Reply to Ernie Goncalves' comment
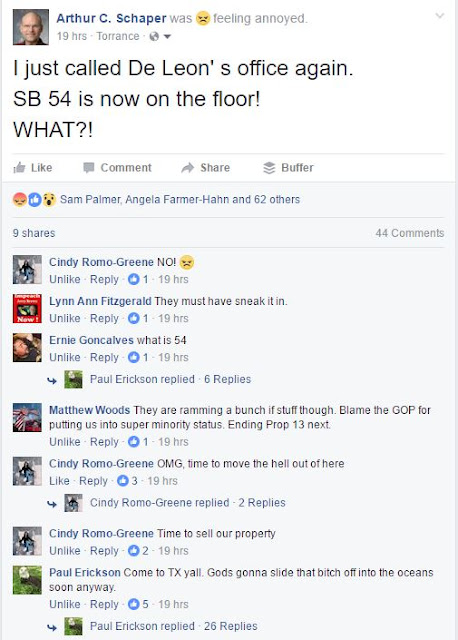The height and width of the screenshot is (640, 458). tap(104, 358)
